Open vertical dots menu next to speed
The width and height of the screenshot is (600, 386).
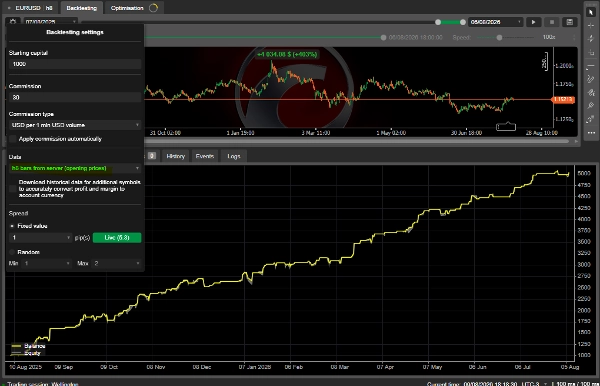[574, 37]
